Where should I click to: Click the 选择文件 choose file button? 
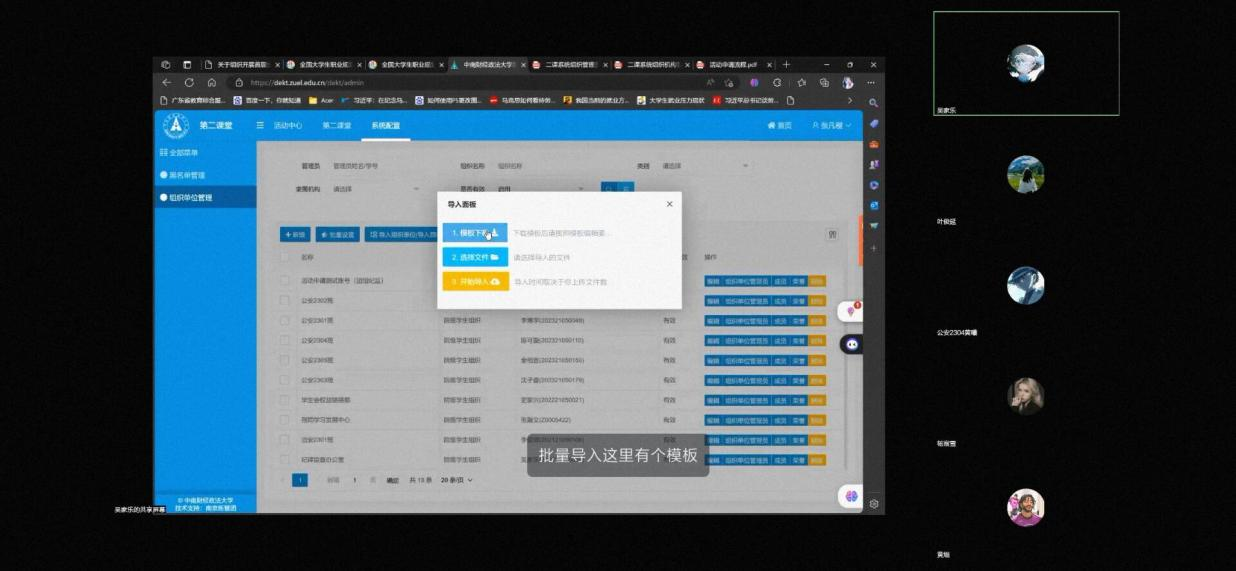(x=474, y=257)
